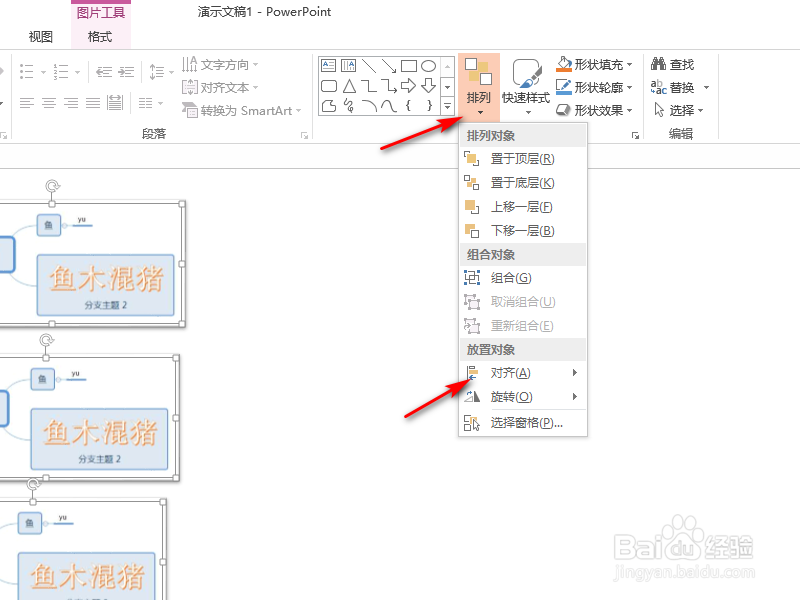Screen dimensions: 800x600
Task: Click the Replace (替换) icon
Action: (x=658, y=86)
